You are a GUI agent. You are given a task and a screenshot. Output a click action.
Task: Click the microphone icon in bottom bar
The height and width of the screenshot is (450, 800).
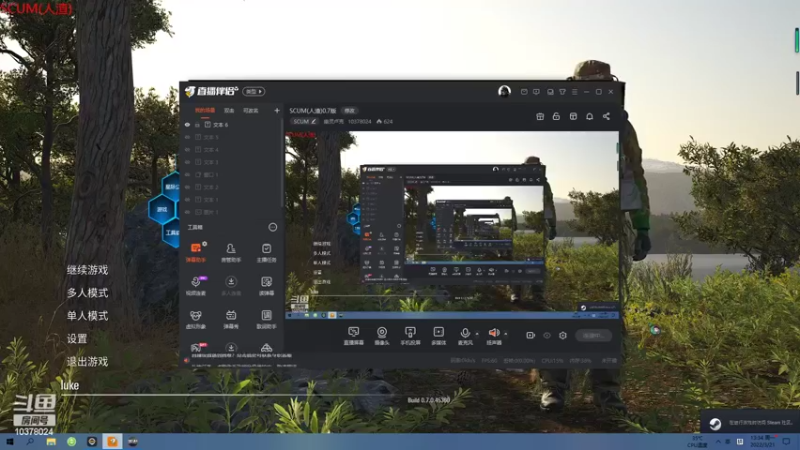pyautogui.click(x=465, y=333)
